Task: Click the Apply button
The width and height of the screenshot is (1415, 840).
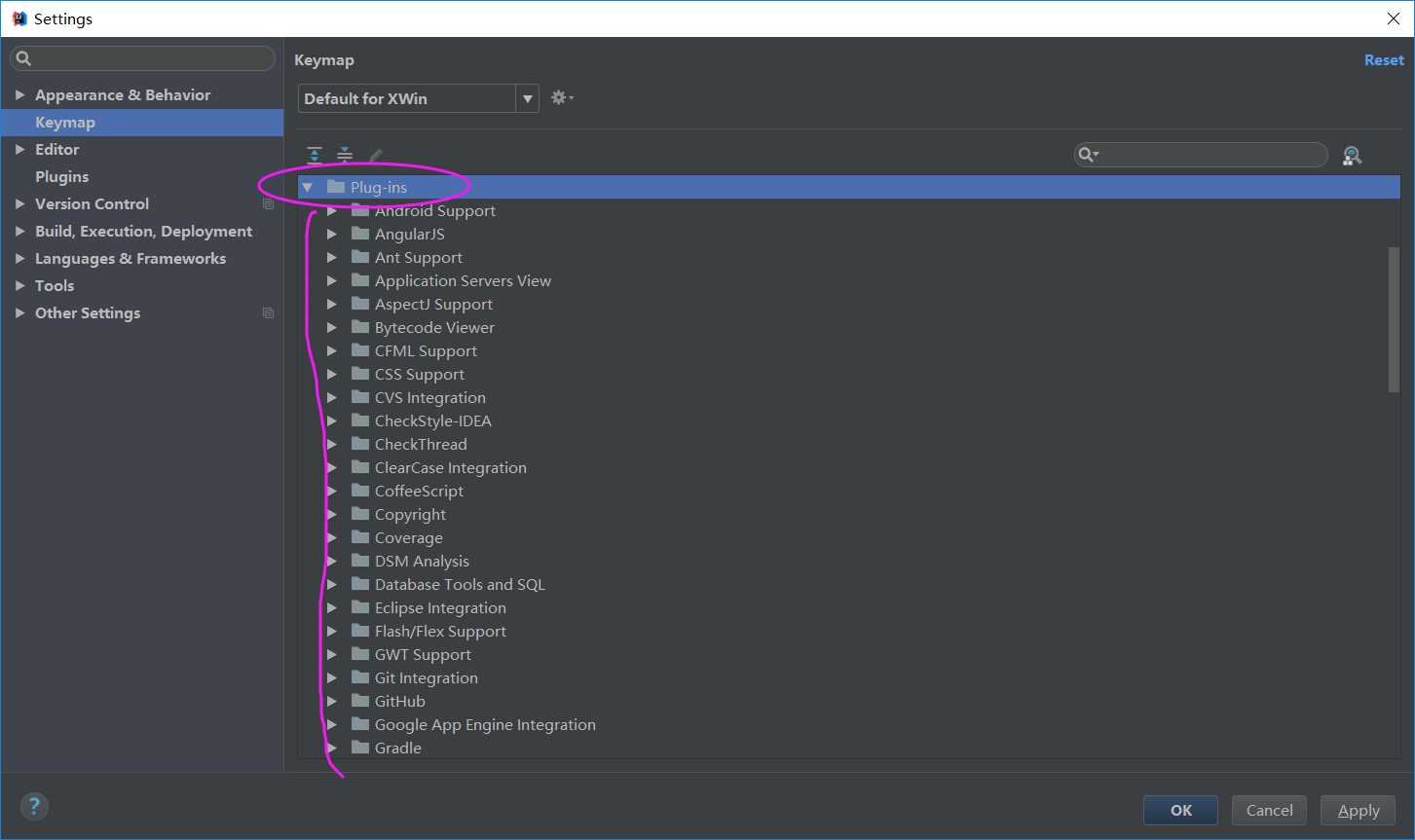Action: (1358, 810)
